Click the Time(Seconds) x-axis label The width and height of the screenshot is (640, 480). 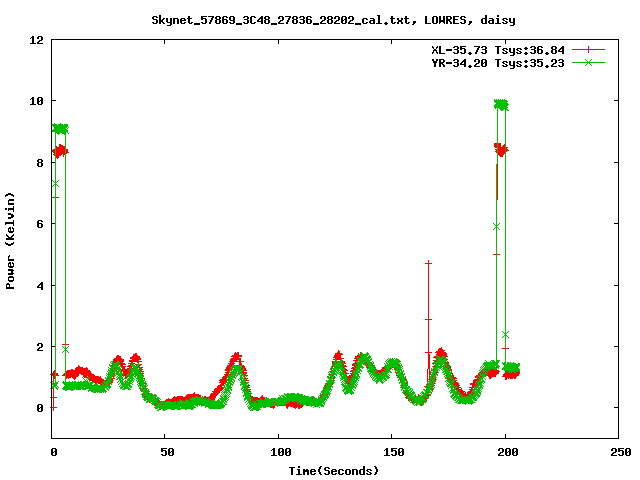click(x=334, y=470)
